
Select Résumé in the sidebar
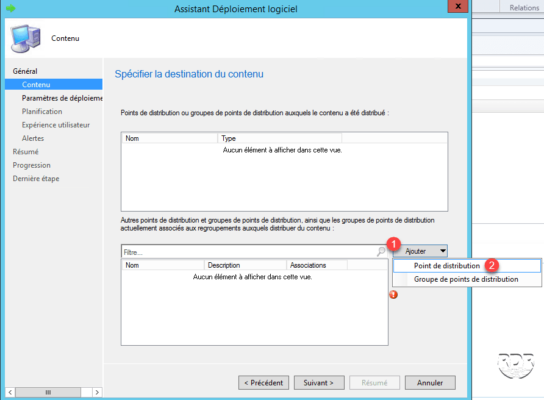pos(25,152)
